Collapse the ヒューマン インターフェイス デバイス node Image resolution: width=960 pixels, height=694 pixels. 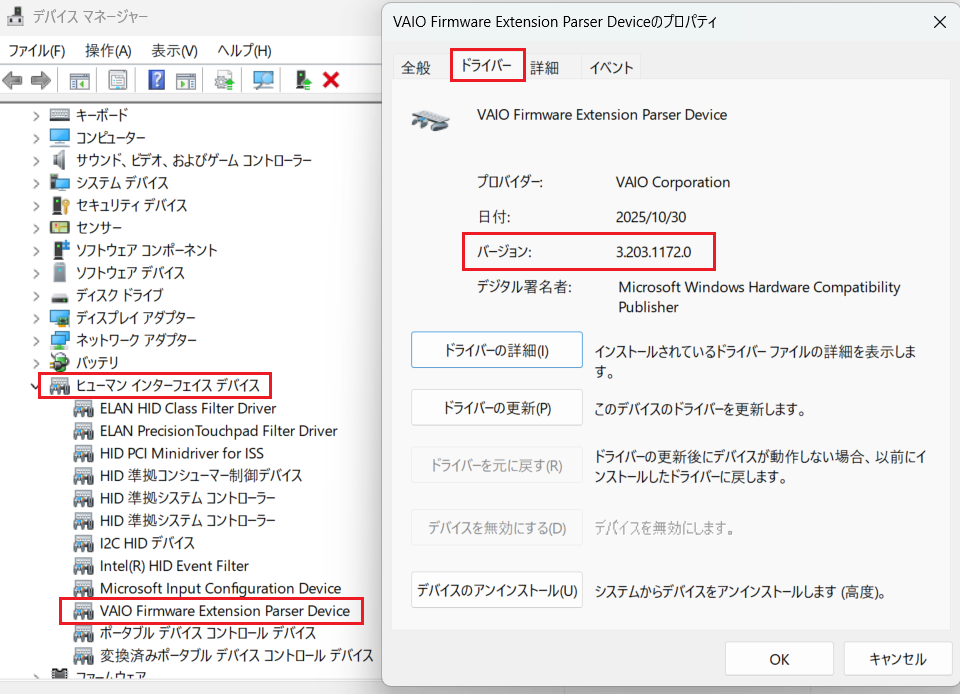37,386
